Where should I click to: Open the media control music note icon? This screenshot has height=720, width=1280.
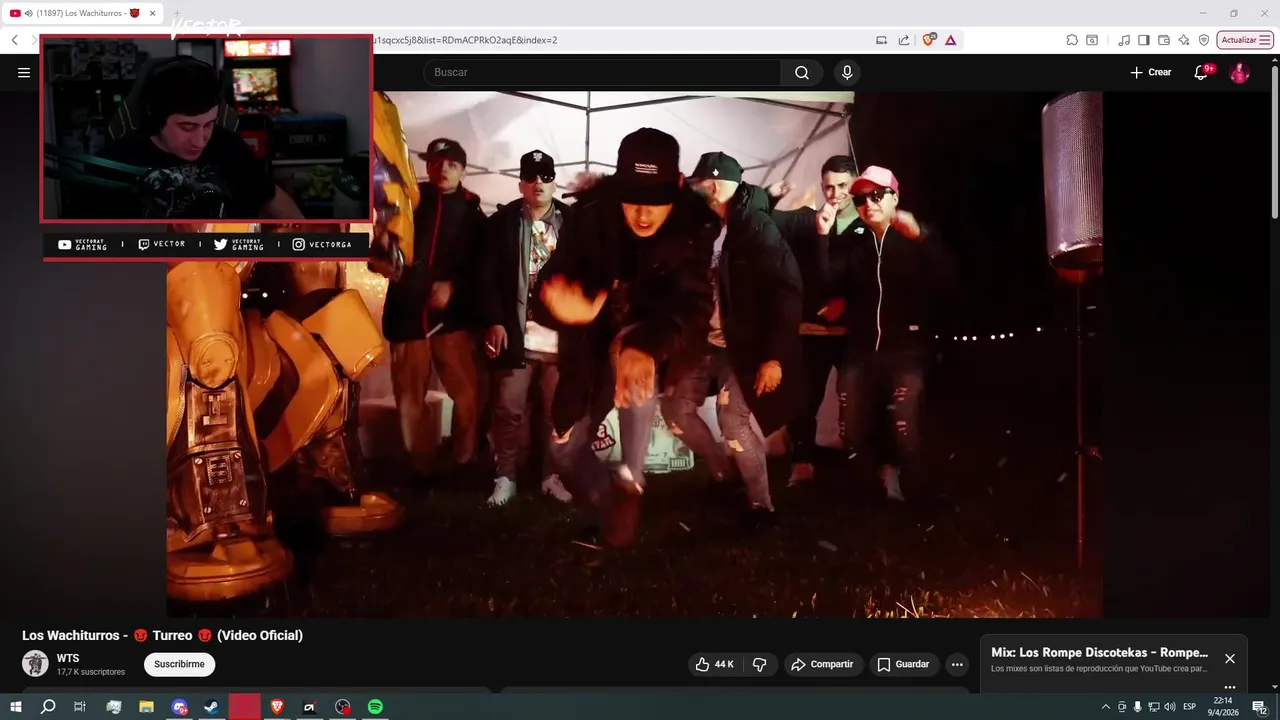1124,40
